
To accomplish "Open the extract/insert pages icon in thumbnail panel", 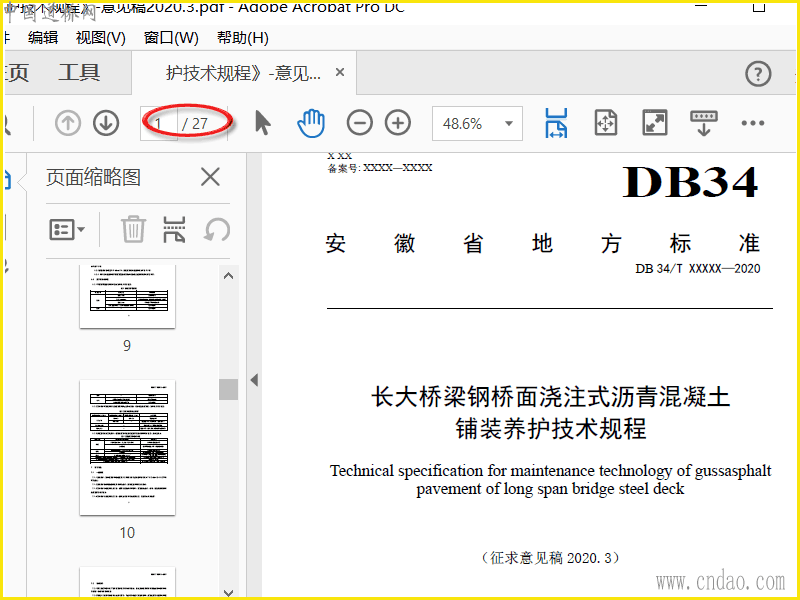I will click(x=174, y=230).
